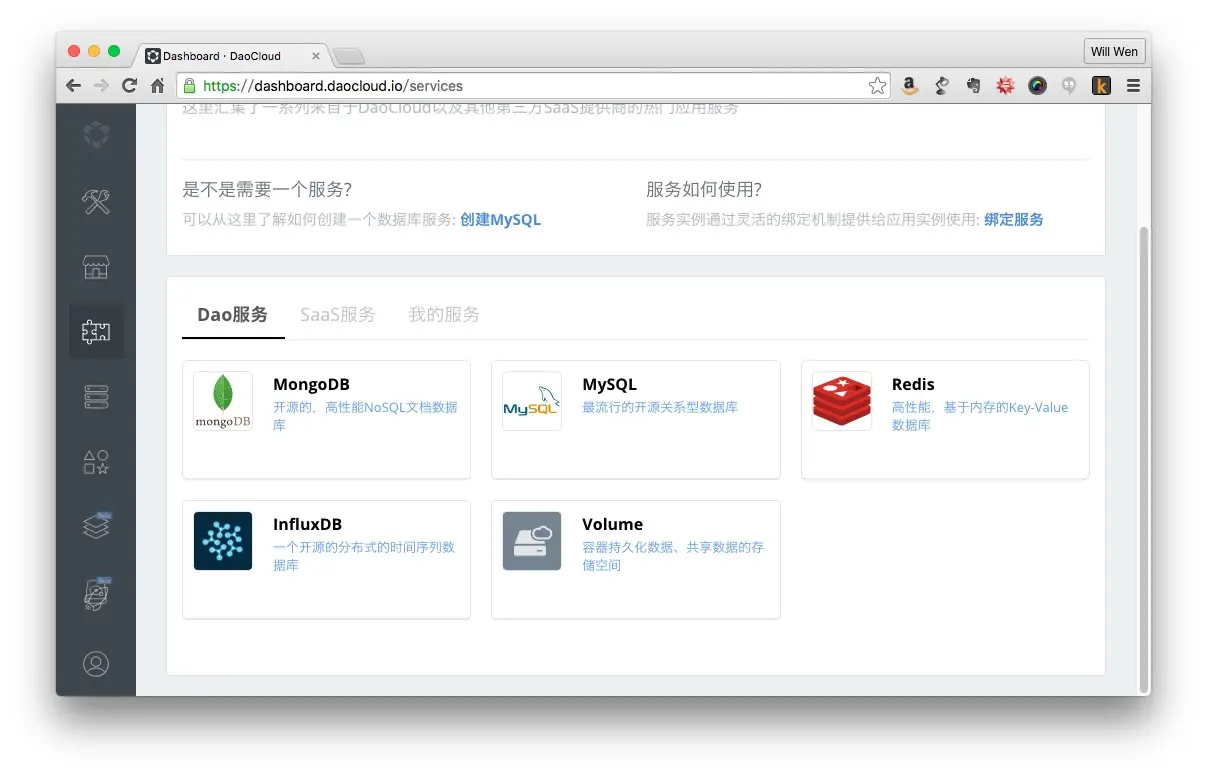
Task: Click InfluxDB description about 时间序列数据库
Action: click(364, 556)
